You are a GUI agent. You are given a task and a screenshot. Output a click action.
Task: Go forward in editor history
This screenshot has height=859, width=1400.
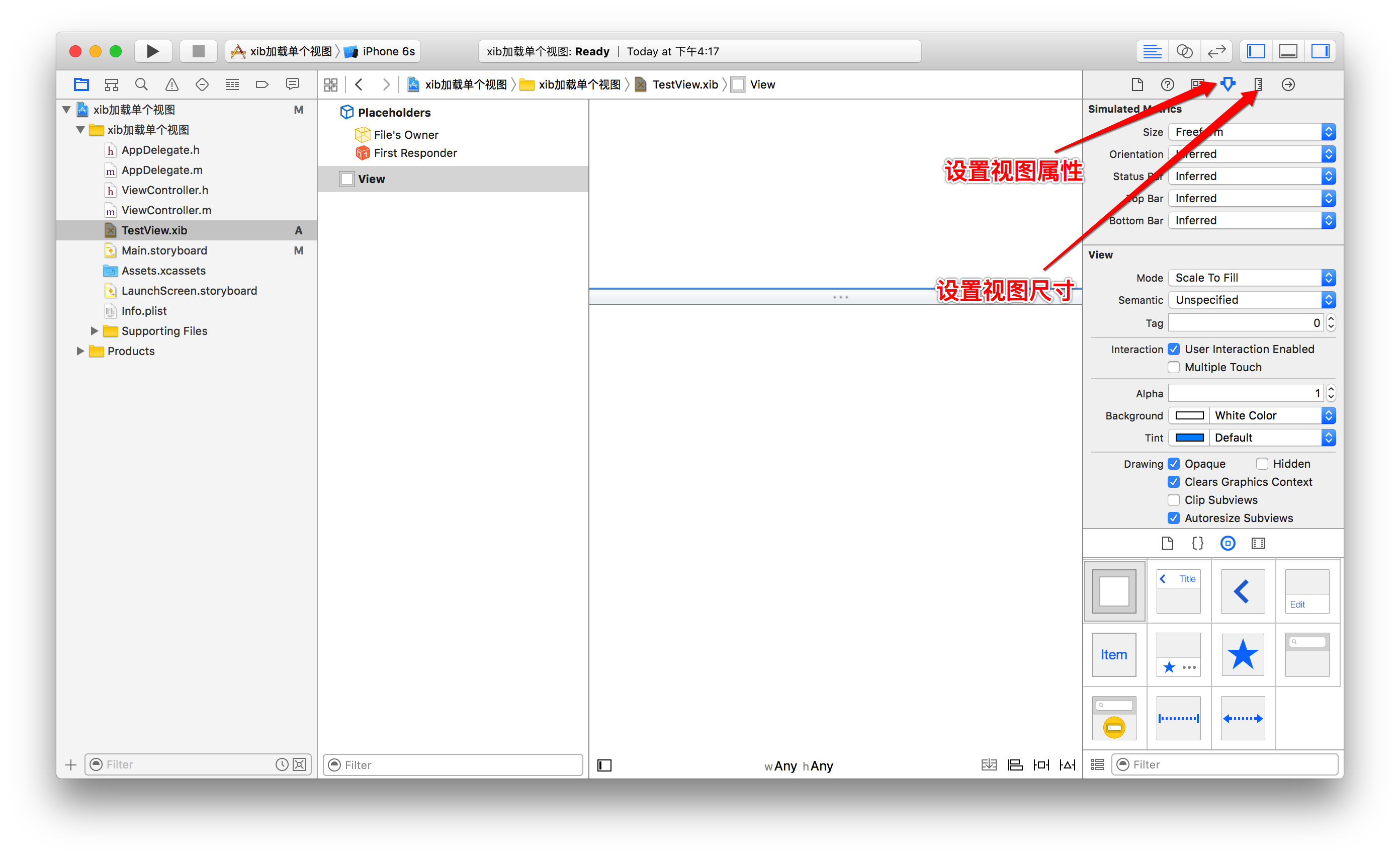(386, 84)
